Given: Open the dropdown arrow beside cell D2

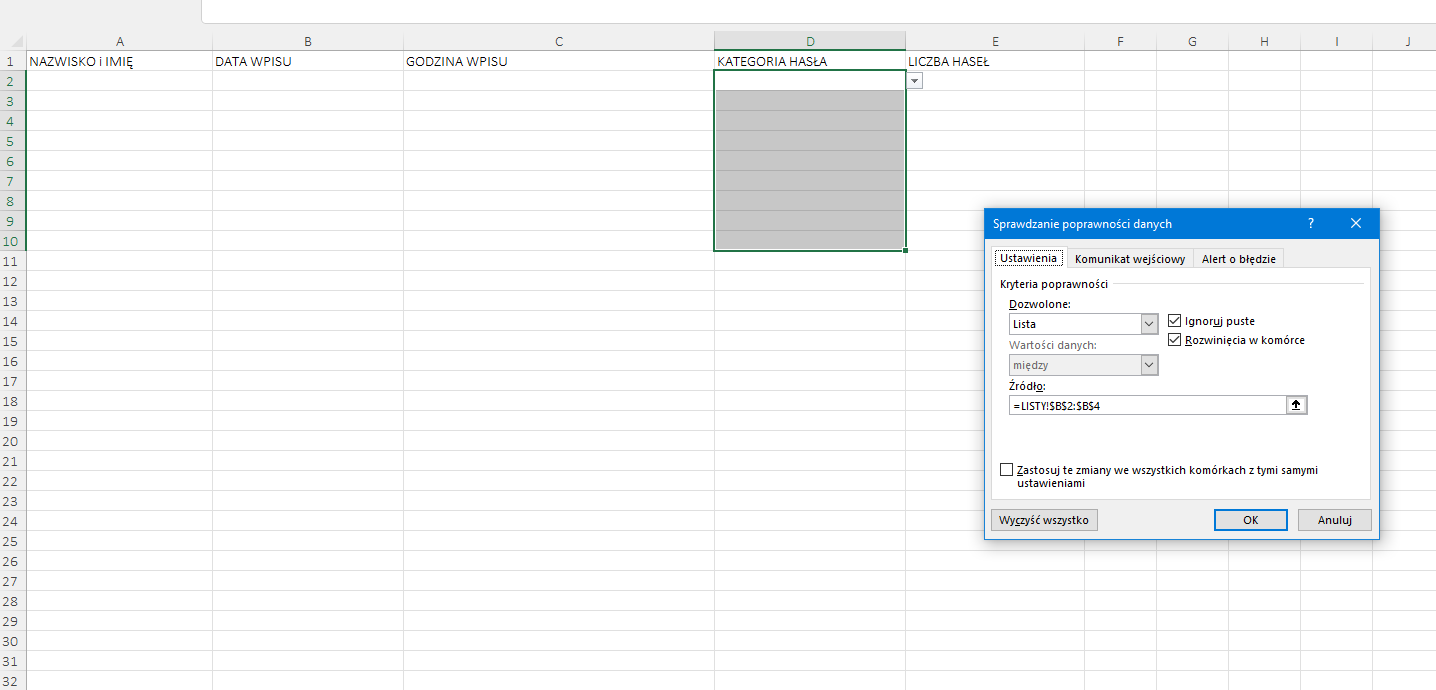Looking at the screenshot, I should pos(914,81).
